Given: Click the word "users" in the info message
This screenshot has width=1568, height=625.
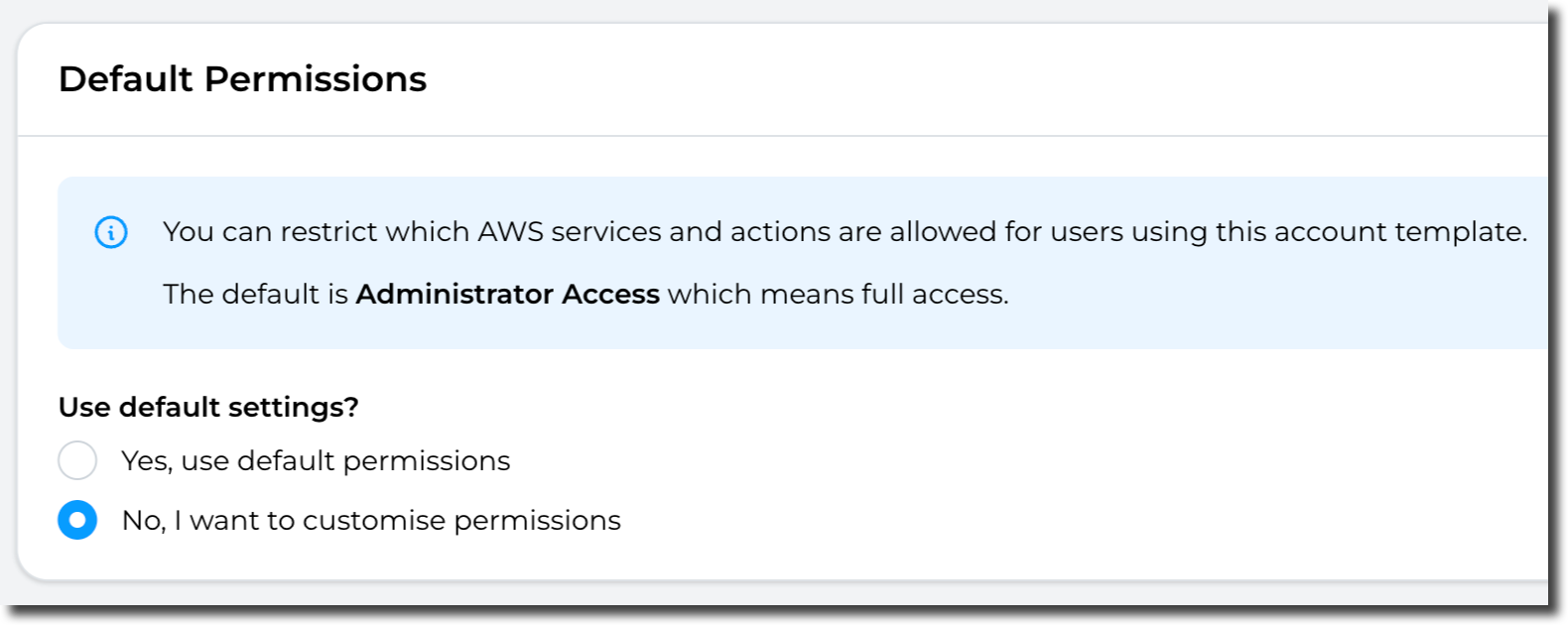Looking at the screenshot, I should coord(1085,231).
